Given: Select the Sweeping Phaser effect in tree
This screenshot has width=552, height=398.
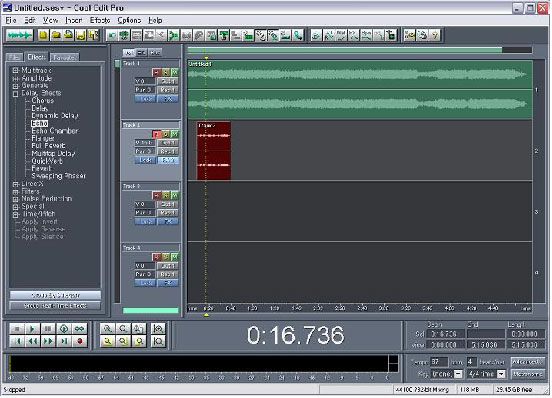Looking at the screenshot, I should (x=58, y=176).
